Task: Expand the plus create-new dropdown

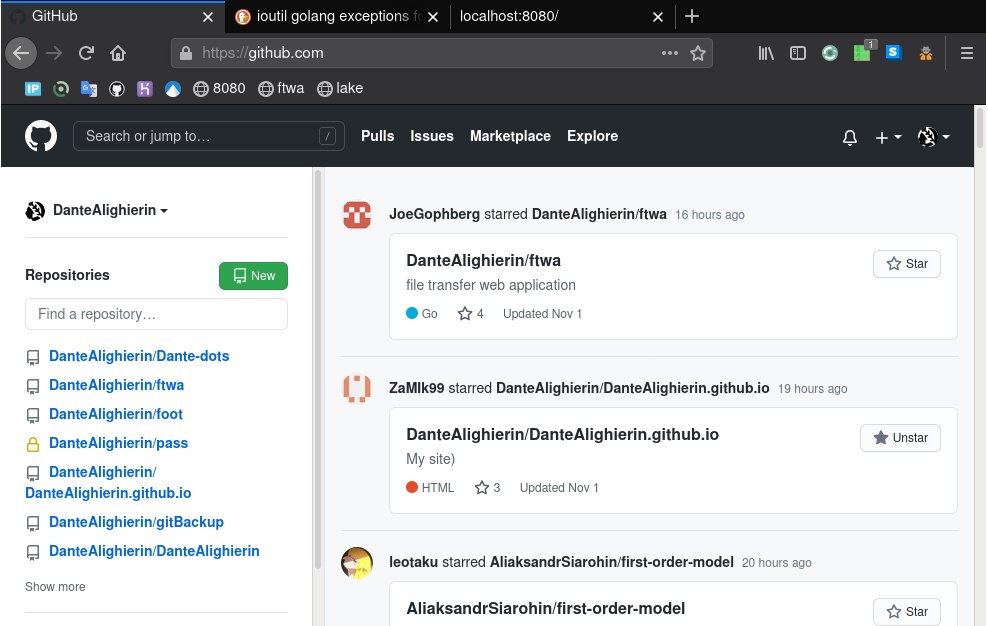Action: (888, 137)
